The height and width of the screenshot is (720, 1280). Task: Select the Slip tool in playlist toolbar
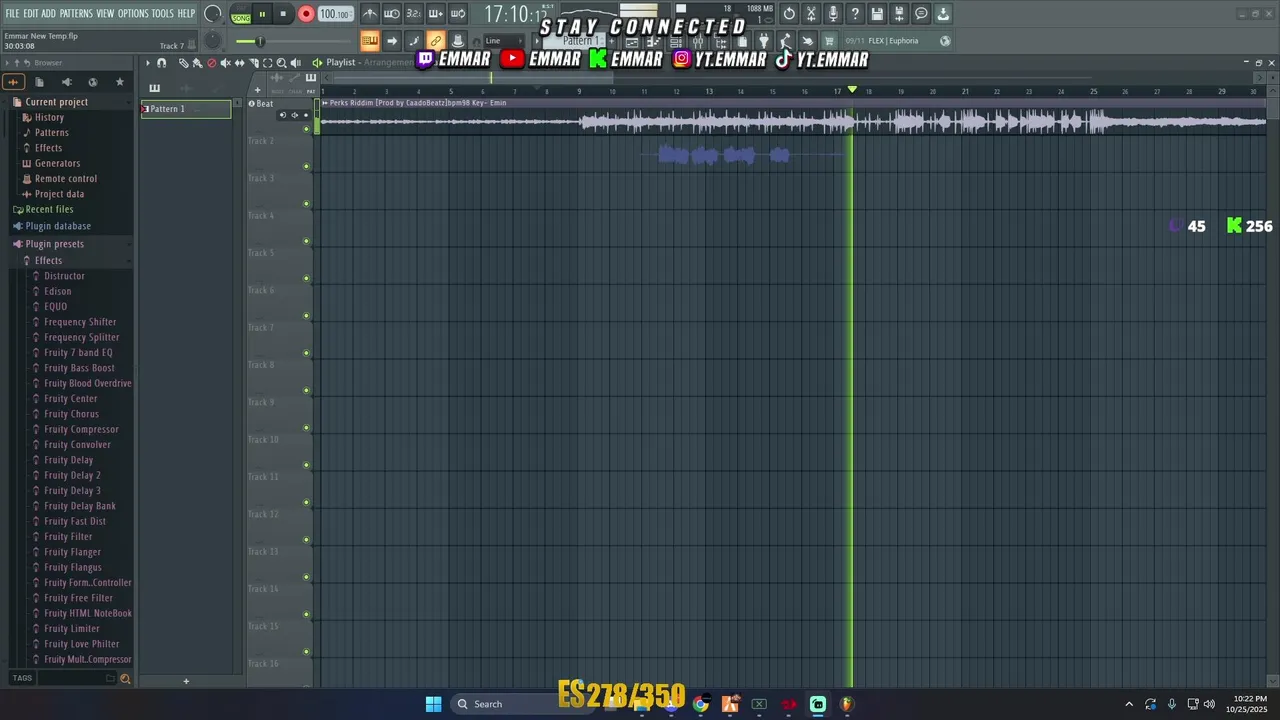239,63
